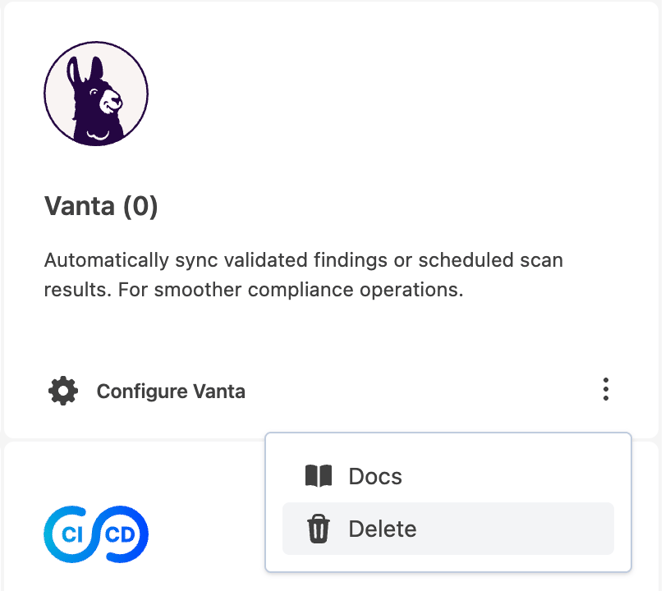Click the Vanta (0) heading
The image size is (670, 591).
coord(101,207)
